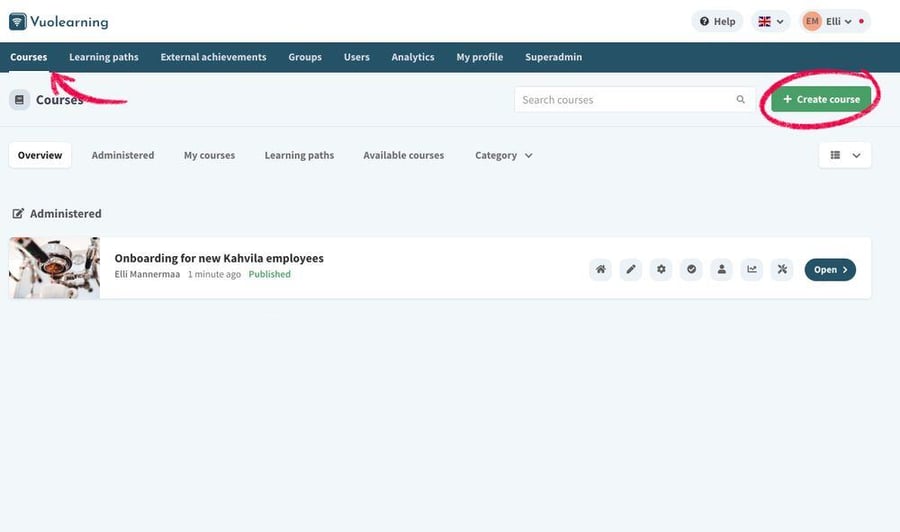Switch to My courses tab
Viewport: 900px width, 532px height.
[210, 155]
